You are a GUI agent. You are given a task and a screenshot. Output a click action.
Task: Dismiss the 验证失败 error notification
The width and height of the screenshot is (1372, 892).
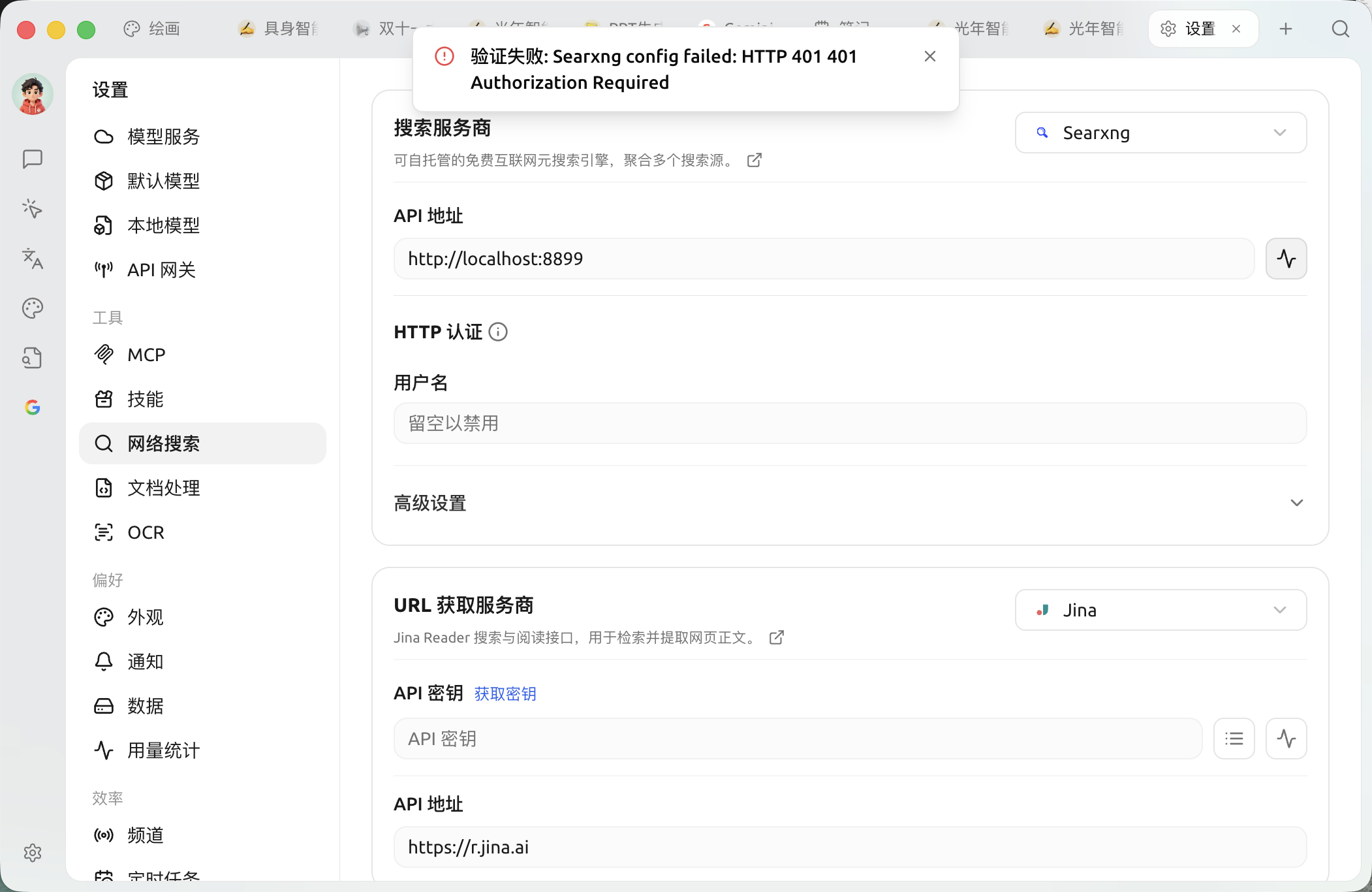tap(930, 56)
